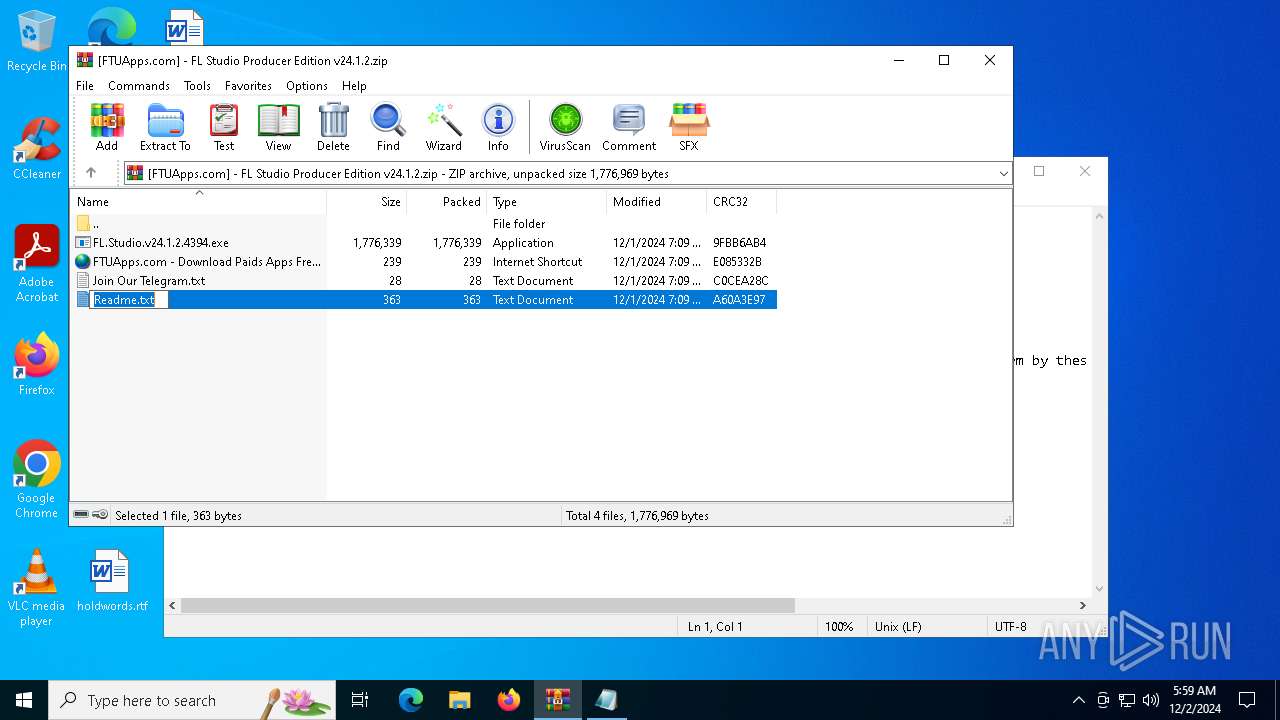Viewport: 1280px width, 720px height.
Task: Run the Test archive tool
Action: [x=224, y=127]
